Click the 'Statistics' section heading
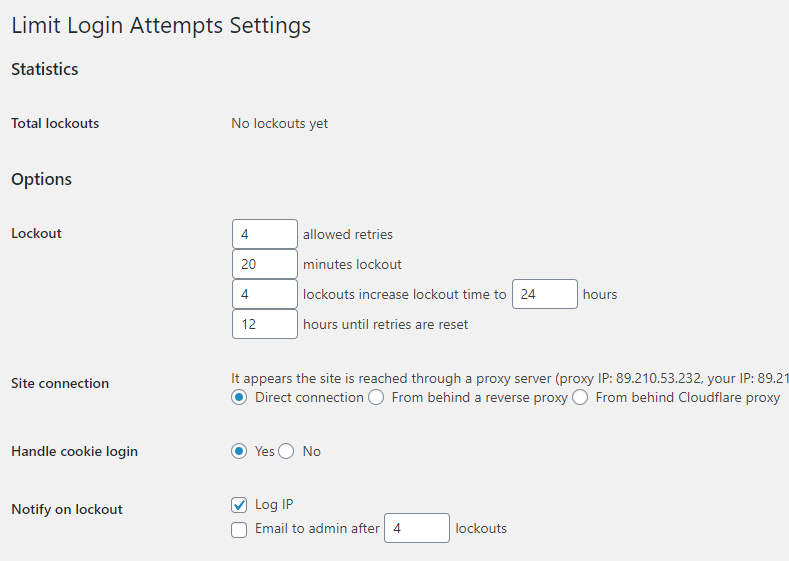789x561 pixels. [45, 69]
